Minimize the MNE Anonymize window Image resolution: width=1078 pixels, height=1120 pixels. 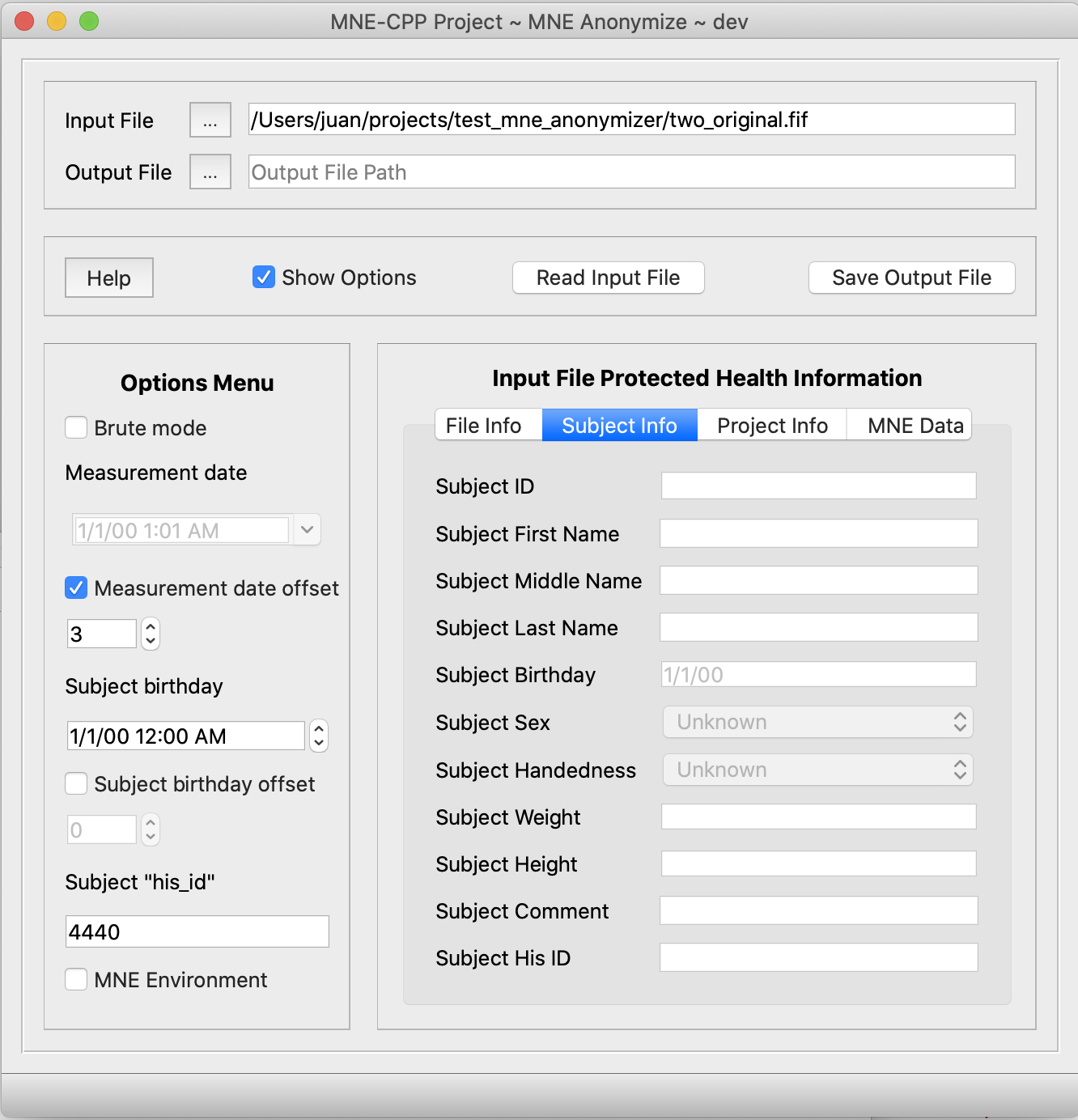point(57,21)
